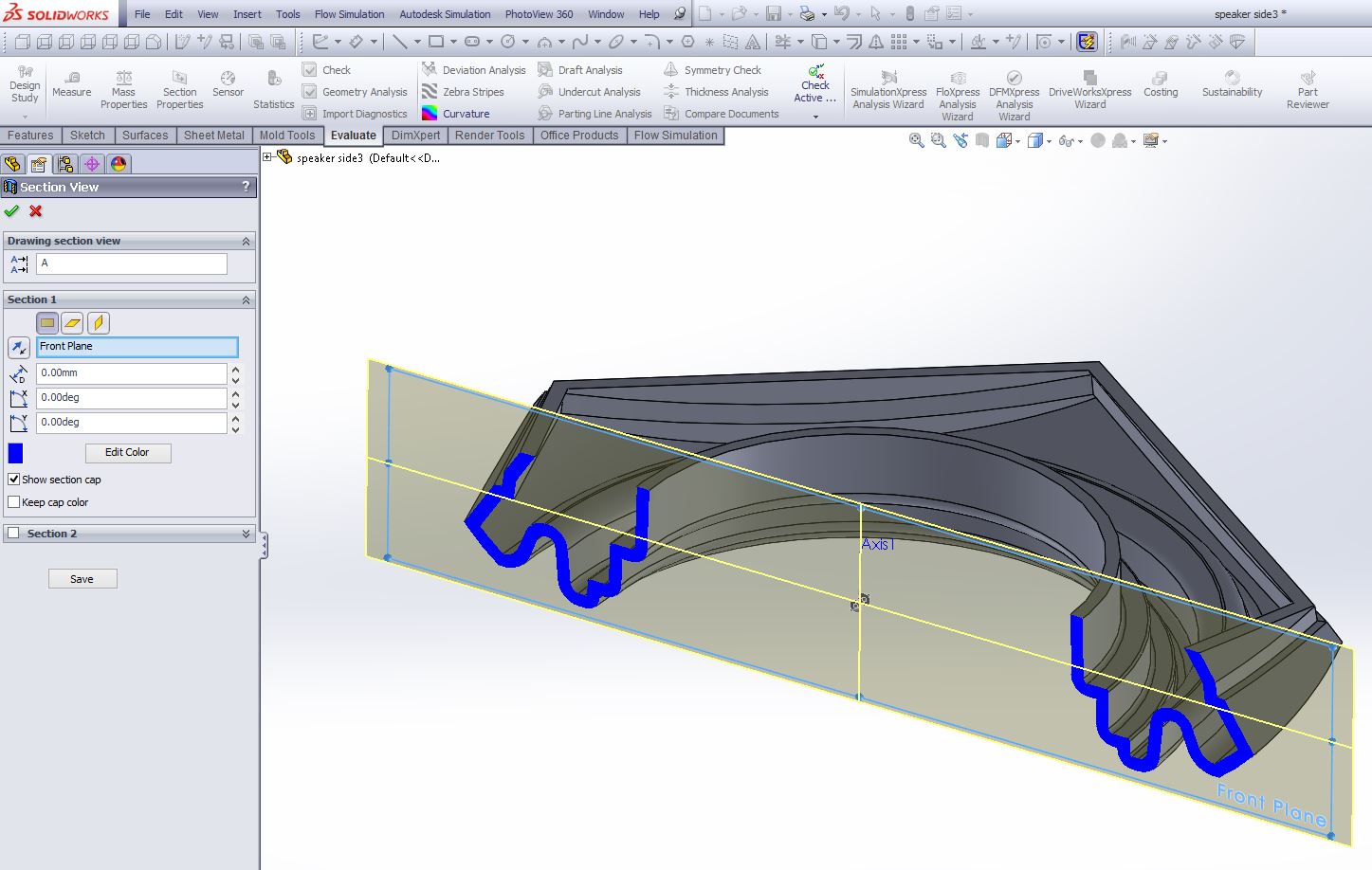Run Check Active Document
Viewport: 1372px width, 870px height.
pos(814,84)
